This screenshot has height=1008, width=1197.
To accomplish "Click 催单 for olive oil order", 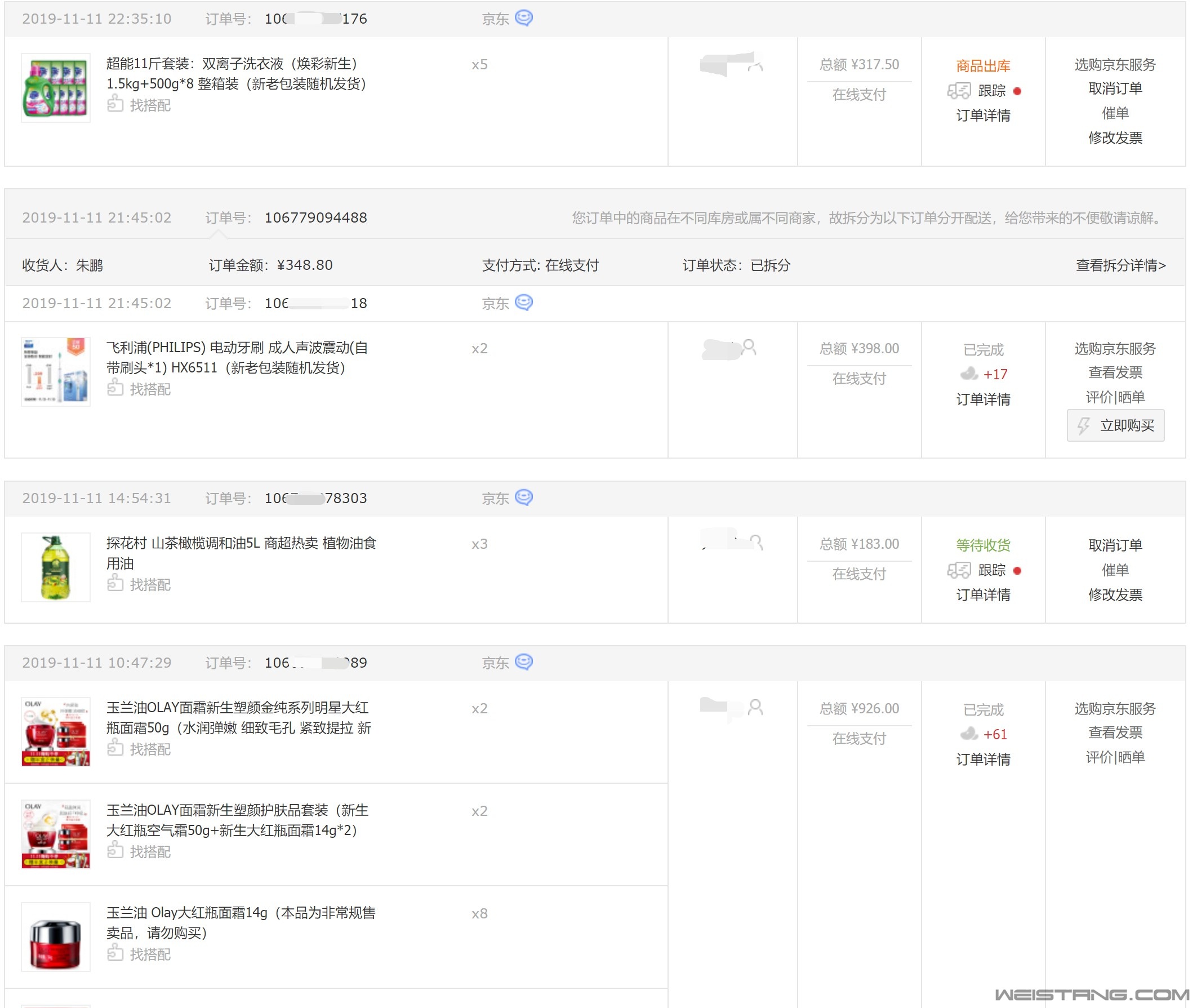I will pyautogui.click(x=1115, y=570).
